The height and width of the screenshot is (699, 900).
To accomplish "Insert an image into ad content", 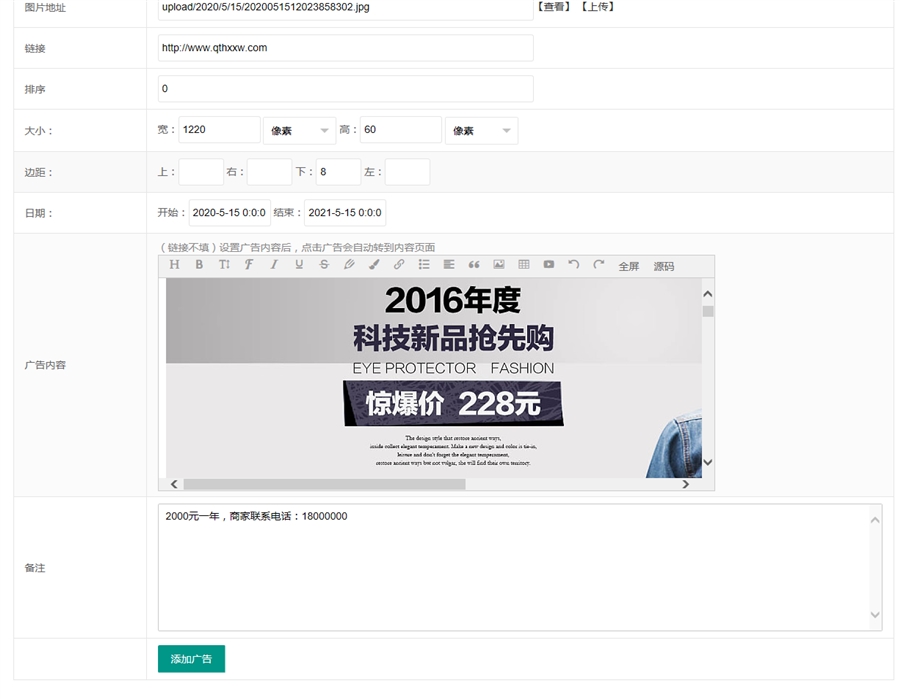I will 498,265.
